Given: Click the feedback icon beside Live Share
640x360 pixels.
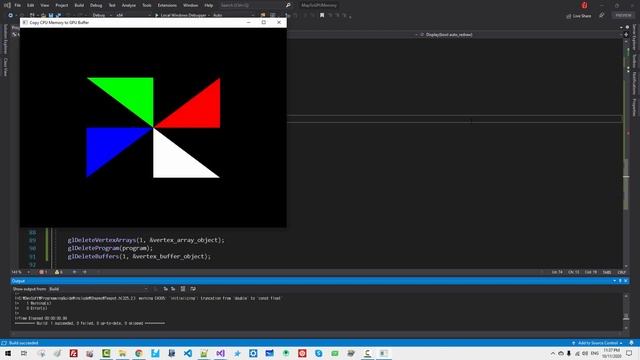Looking at the screenshot, I should 602,15.
